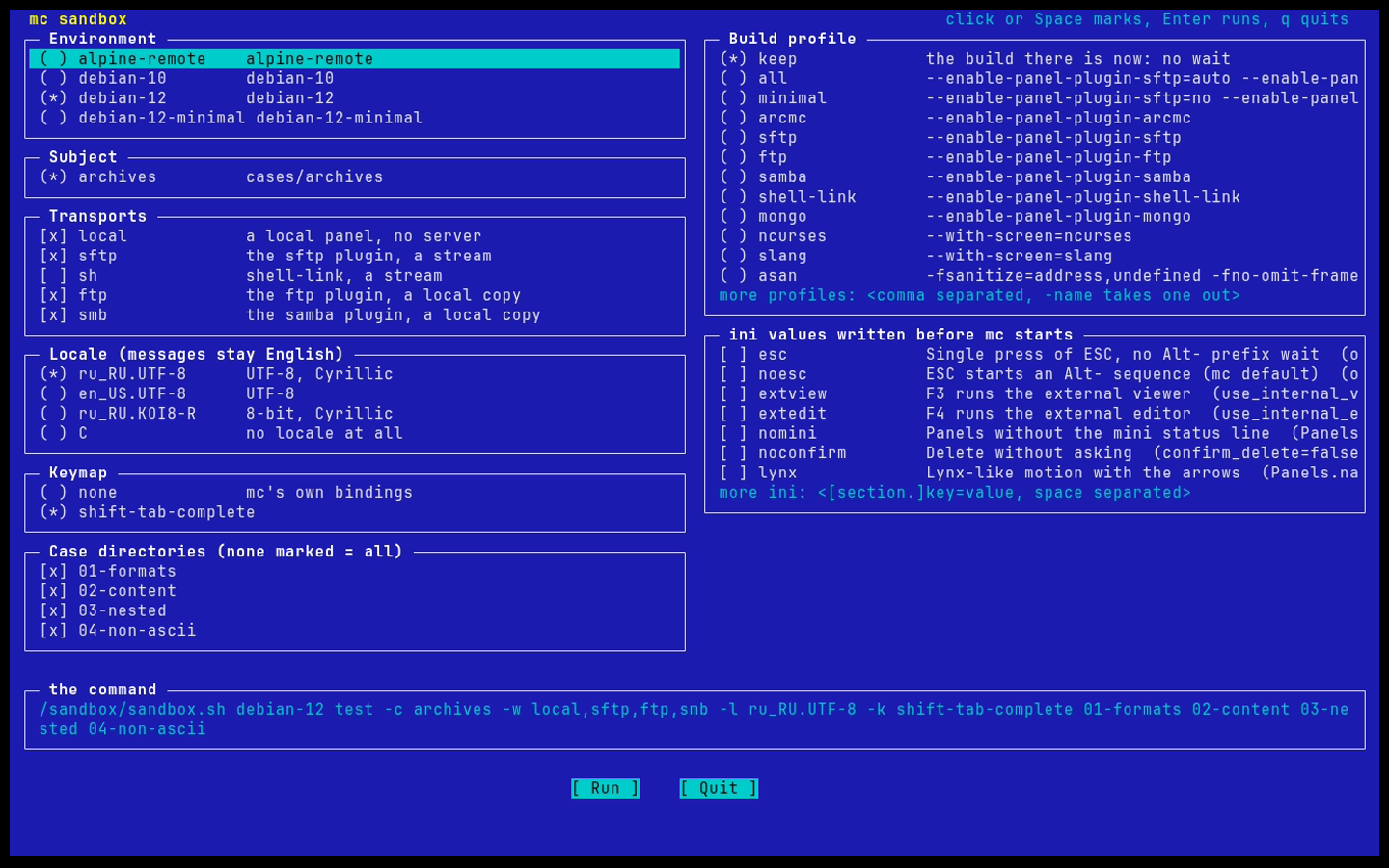Click the generated sandbox.sh command text
This screenshot has height=868, width=1389.
(x=694, y=719)
